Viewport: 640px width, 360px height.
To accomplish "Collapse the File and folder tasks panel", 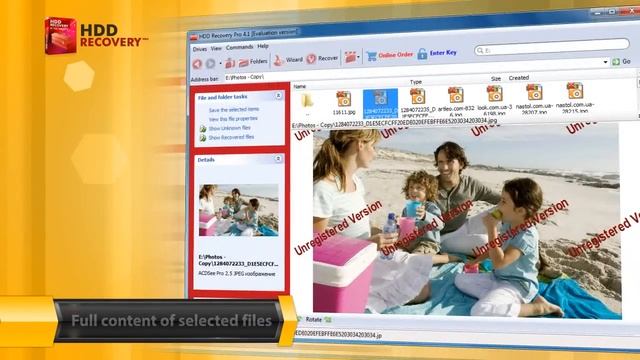I will pos(278,96).
